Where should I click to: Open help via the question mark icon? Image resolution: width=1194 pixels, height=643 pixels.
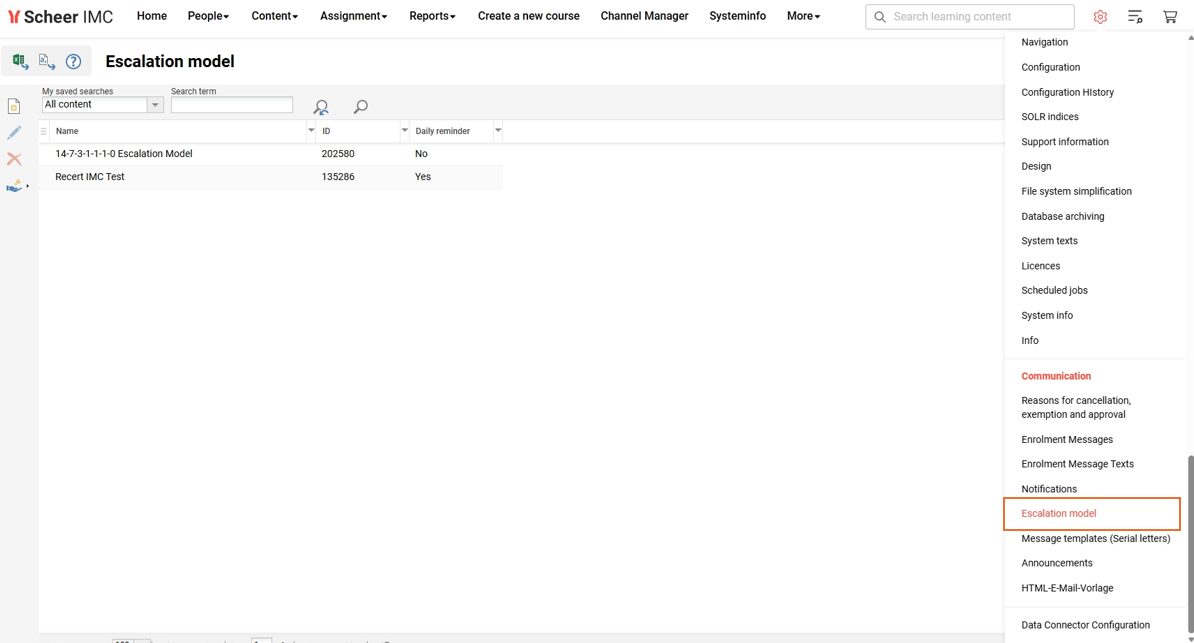(x=73, y=62)
